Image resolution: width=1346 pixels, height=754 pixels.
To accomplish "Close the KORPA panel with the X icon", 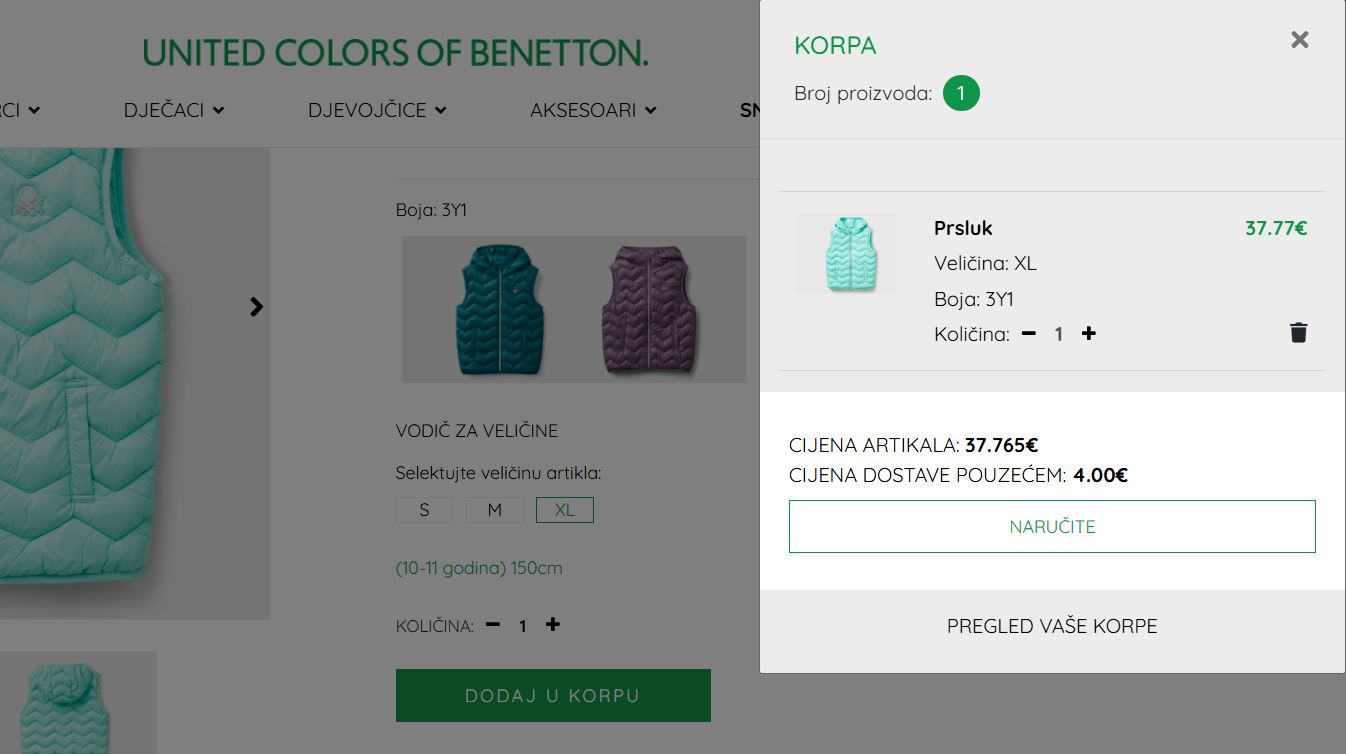I will click(x=1299, y=40).
